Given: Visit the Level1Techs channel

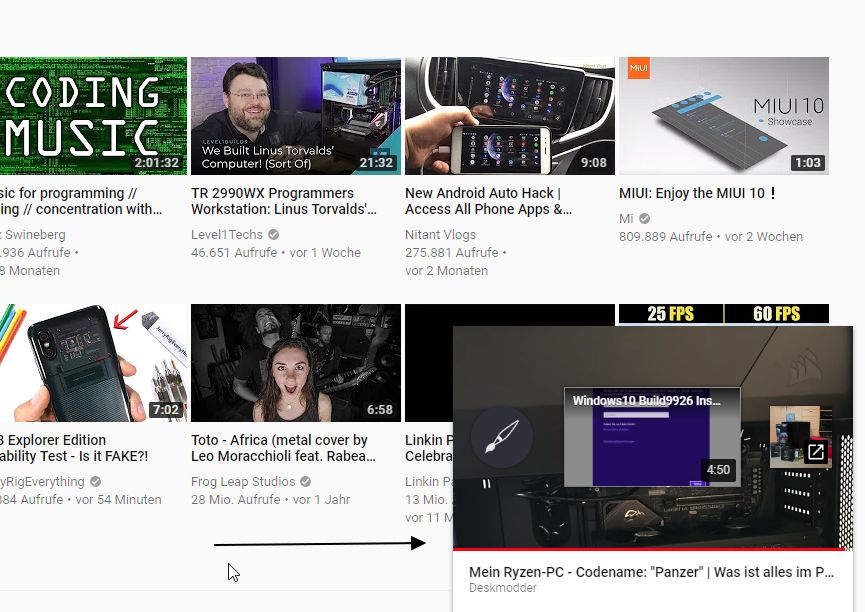Looking at the screenshot, I should (x=227, y=235).
